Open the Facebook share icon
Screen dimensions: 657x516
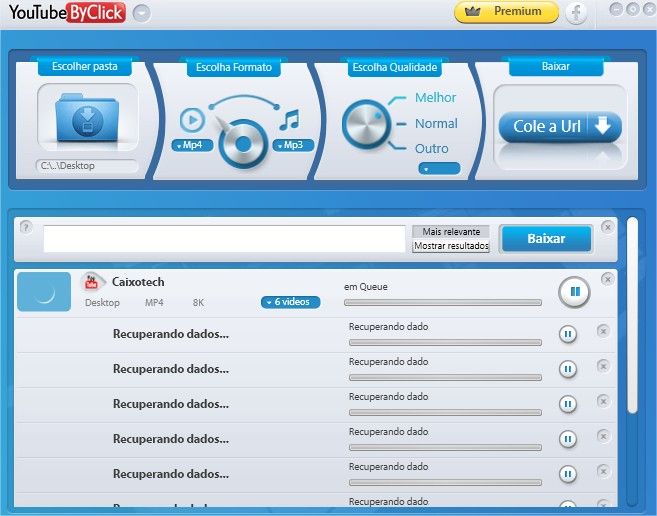click(576, 13)
